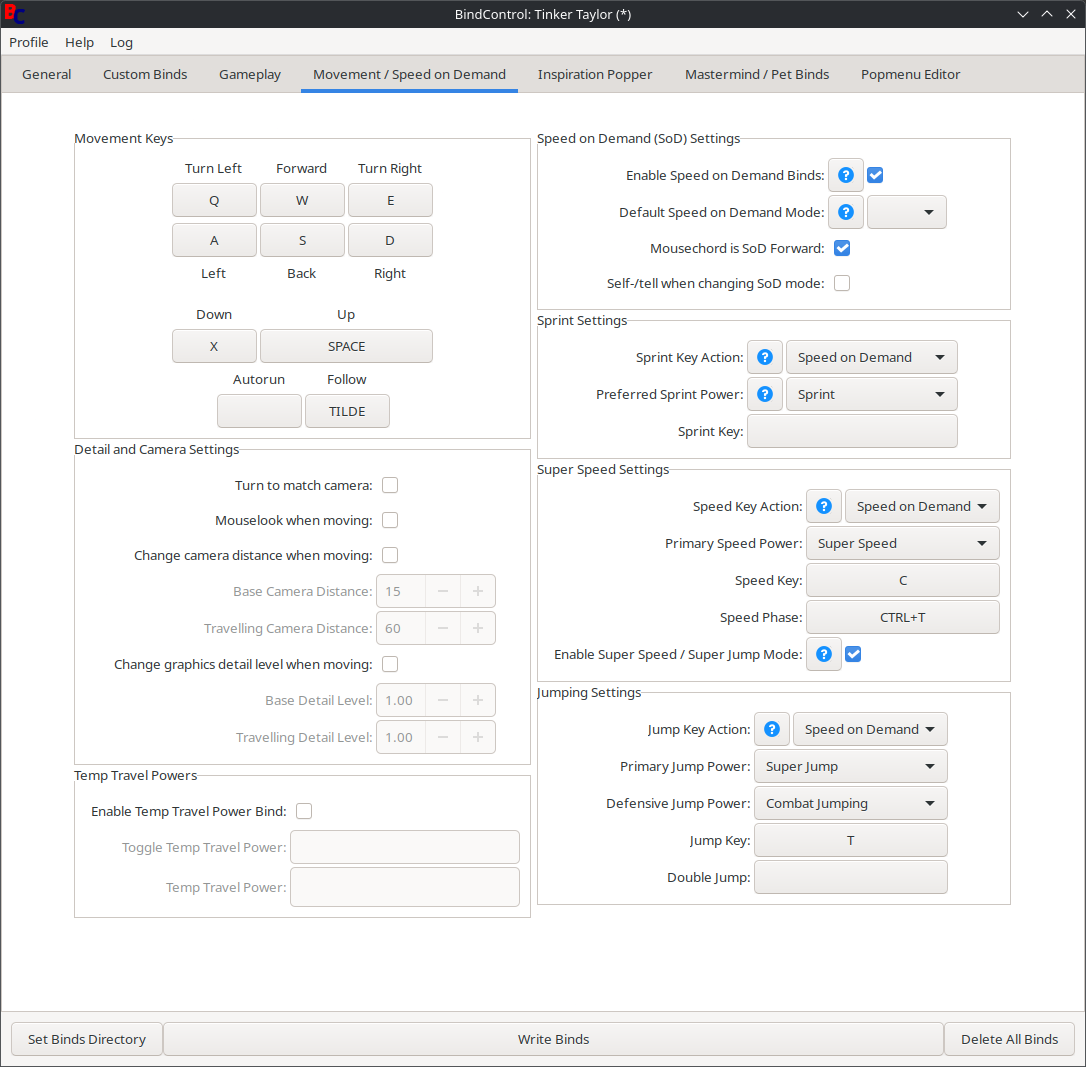Open Default Speed on Demand Mode dropdown
Image resolution: width=1086 pixels, height=1067 pixels.
pyautogui.click(x=906, y=212)
